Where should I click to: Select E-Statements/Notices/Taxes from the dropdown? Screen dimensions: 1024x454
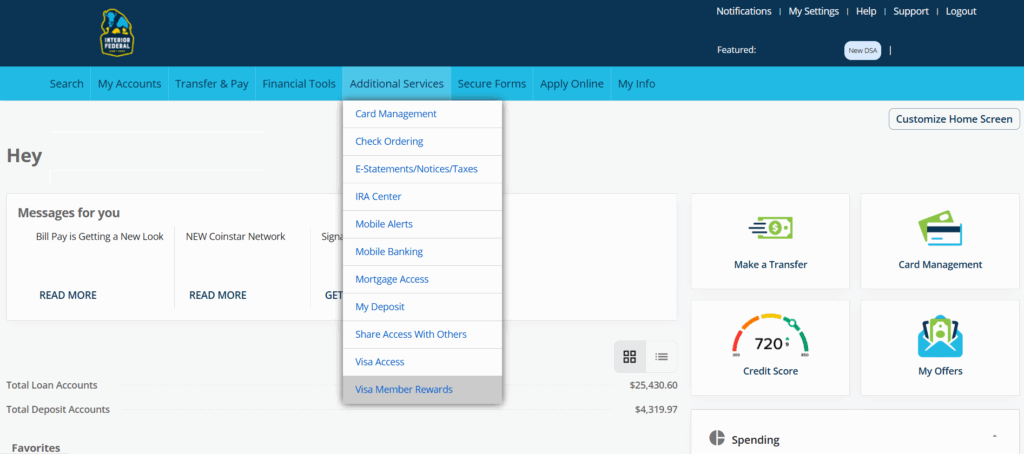tap(416, 169)
